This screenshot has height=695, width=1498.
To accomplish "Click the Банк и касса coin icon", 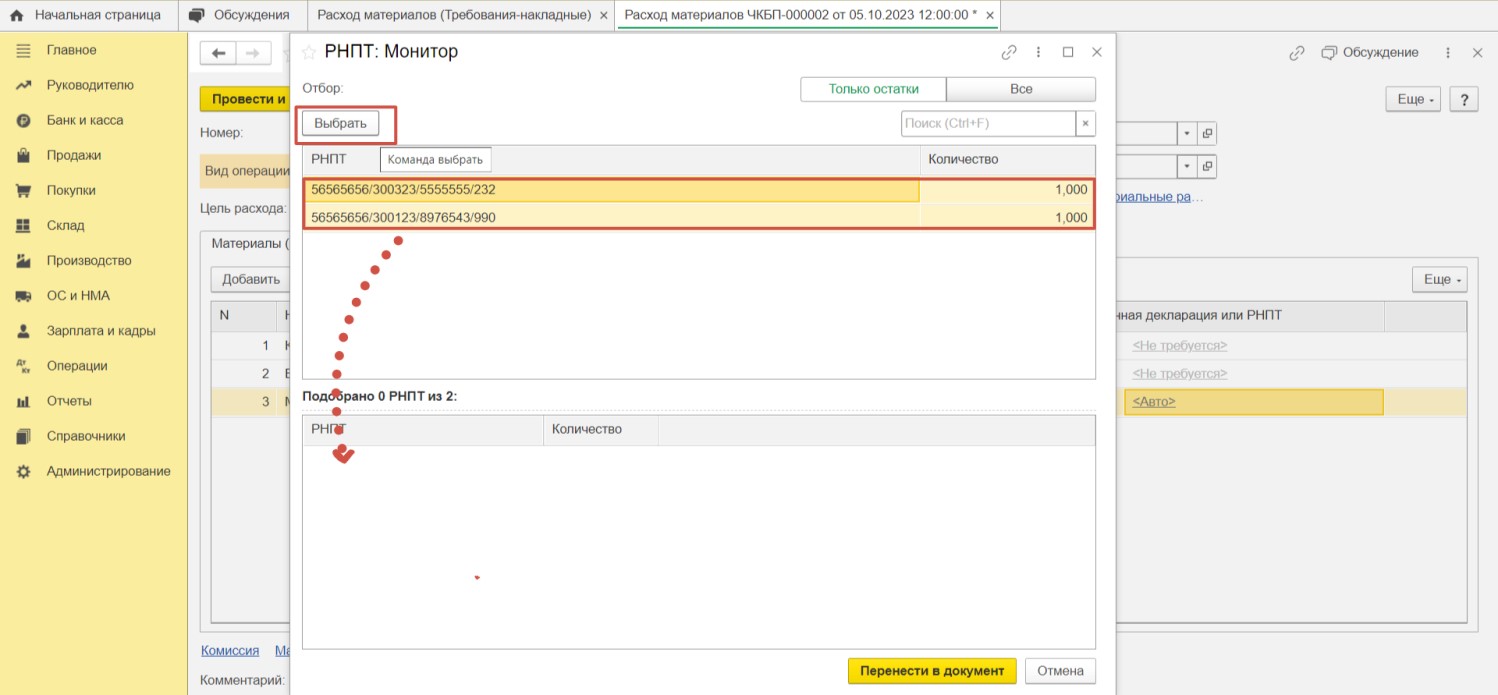I will coord(23,120).
